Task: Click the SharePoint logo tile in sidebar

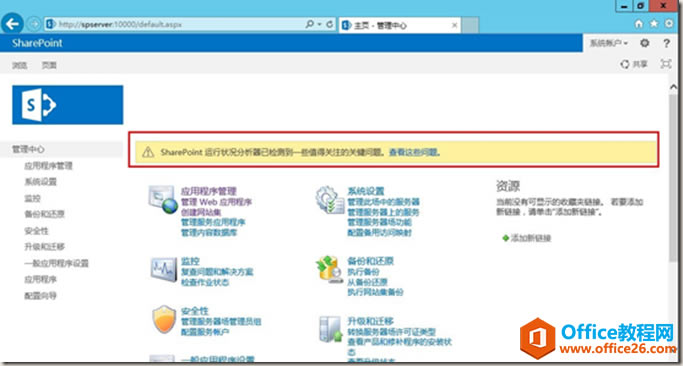Action: pyautogui.click(x=68, y=105)
